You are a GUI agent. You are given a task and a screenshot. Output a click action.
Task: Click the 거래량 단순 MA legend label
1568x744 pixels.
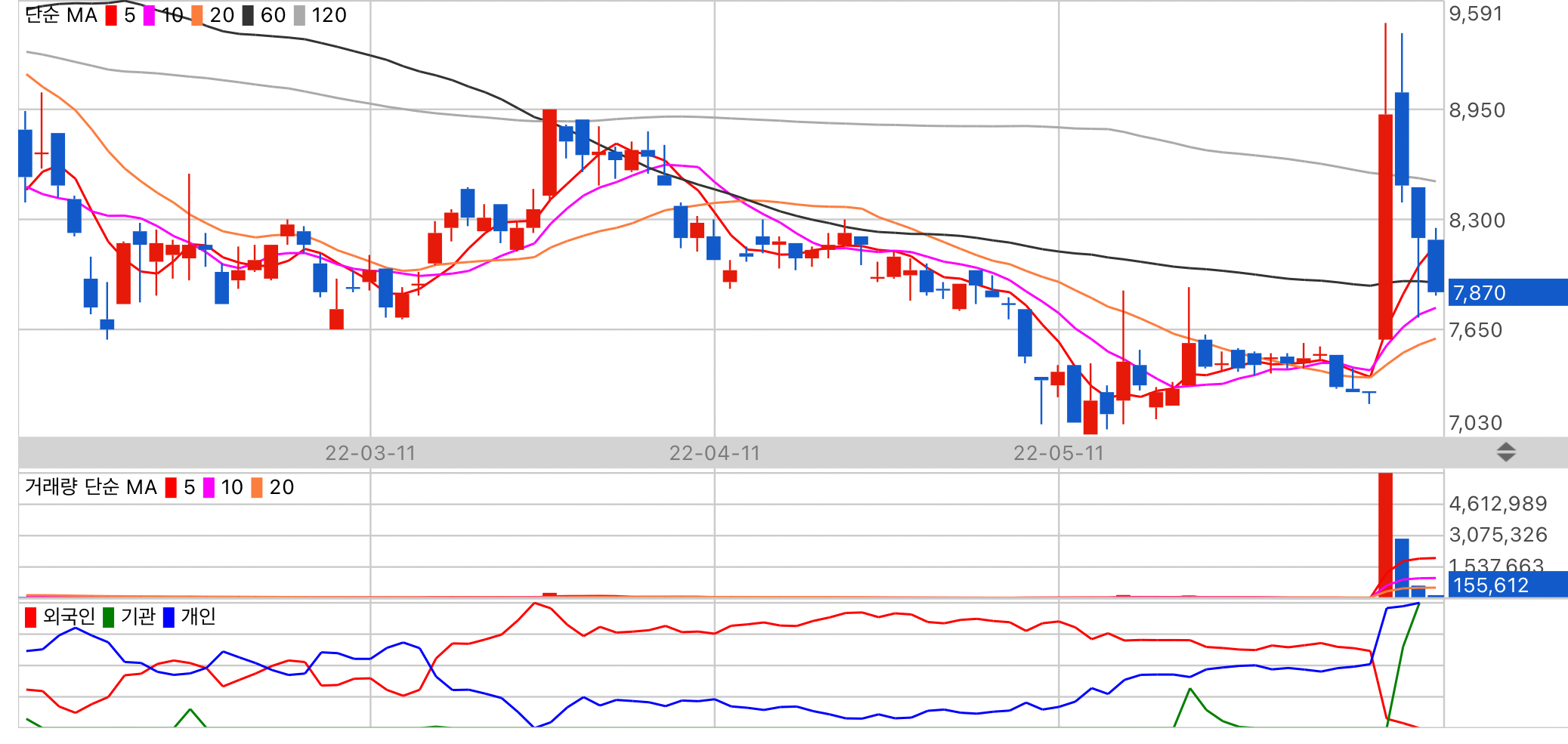(x=91, y=487)
